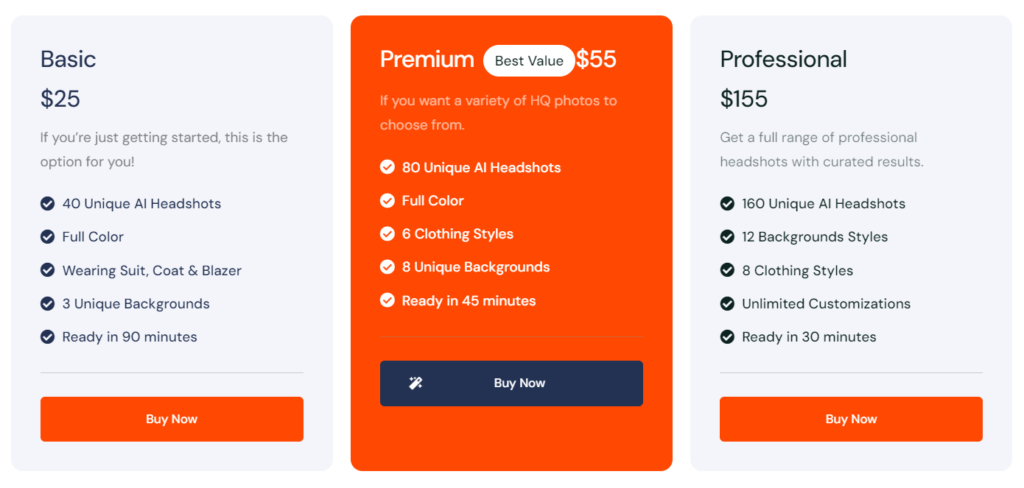1024x488 pixels.
Task: Select the Basic plan heading
Action: click(68, 59)
